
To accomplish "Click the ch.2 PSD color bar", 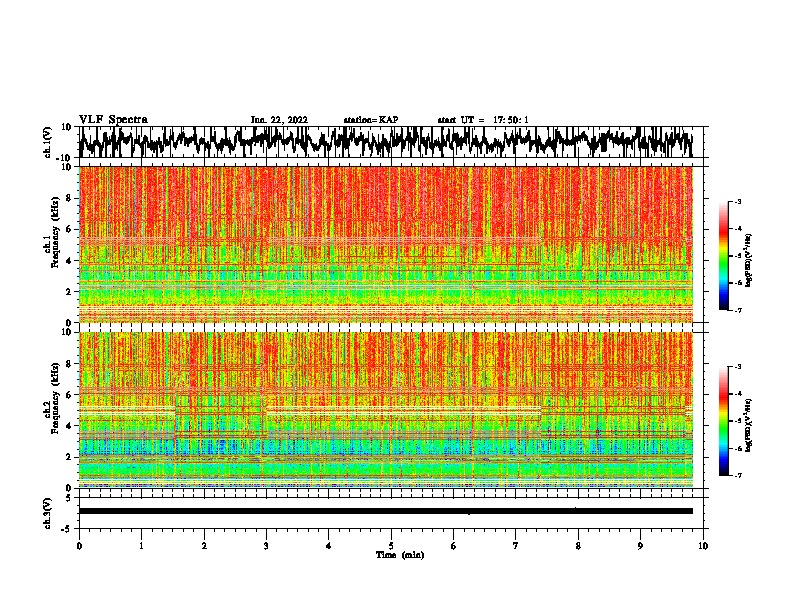I will 724,421.
